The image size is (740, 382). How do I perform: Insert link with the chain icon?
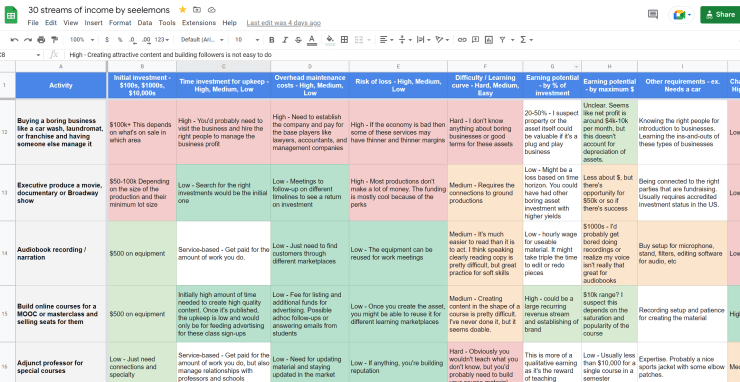coord(462,40)
